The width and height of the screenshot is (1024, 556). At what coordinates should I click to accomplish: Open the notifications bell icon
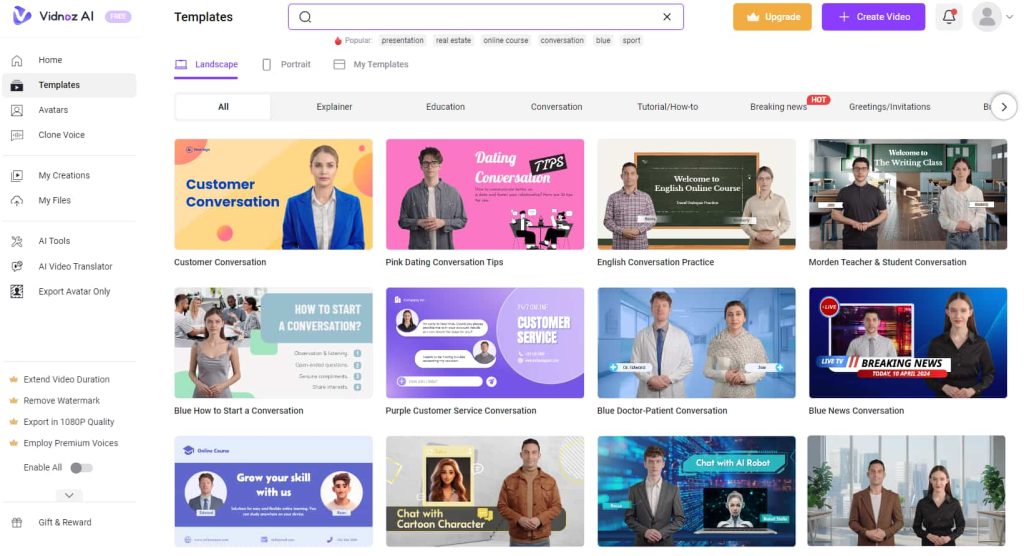(x=949, y=17)
